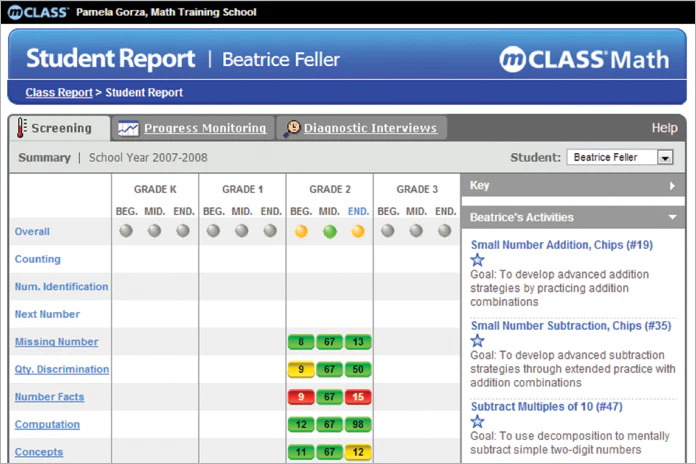
Task: Click Grade 2 BEG orange overall status dot
Action: (x=301, y=231)
